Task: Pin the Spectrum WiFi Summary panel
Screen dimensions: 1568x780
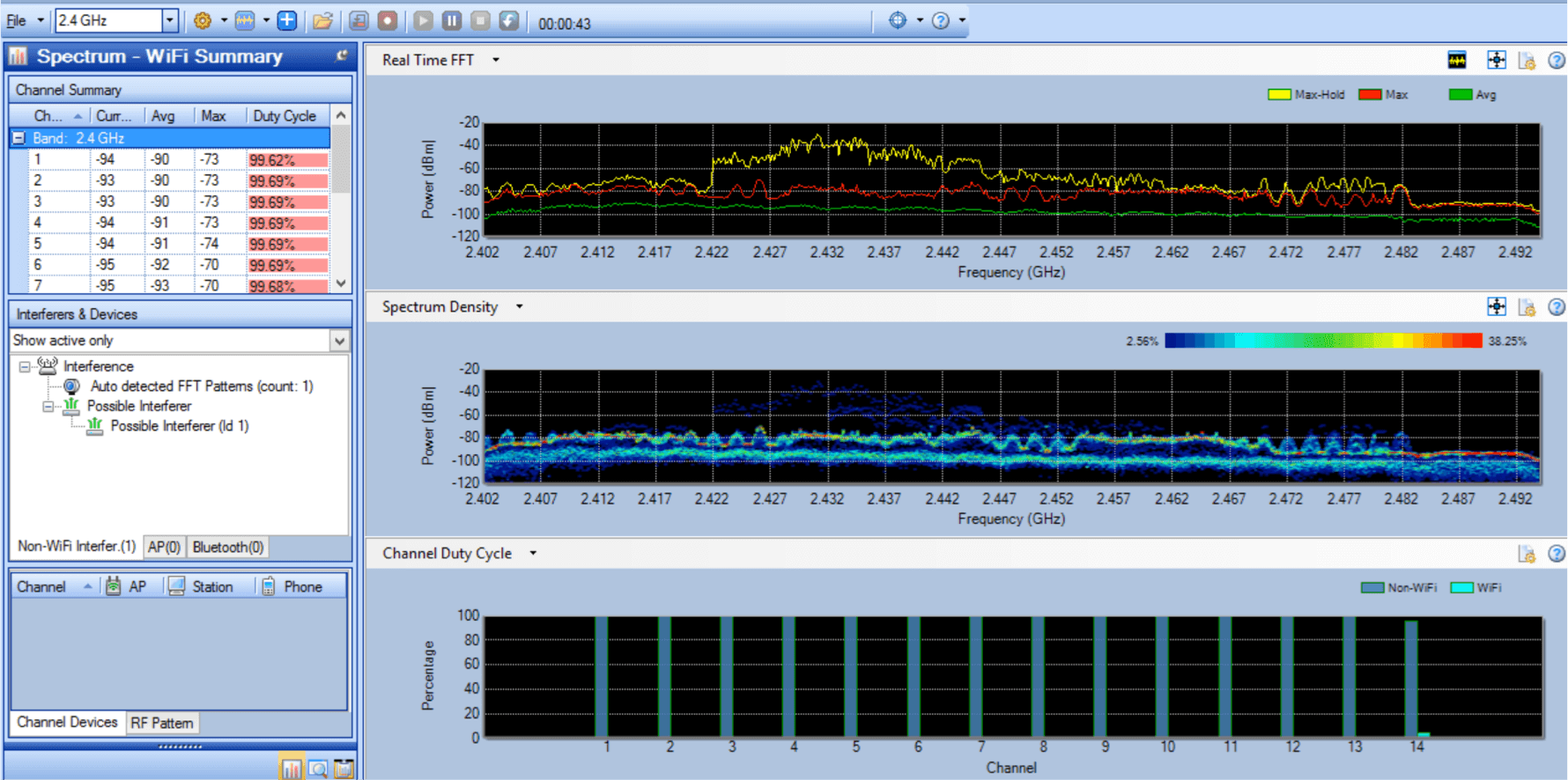Action: pos(342,55)
